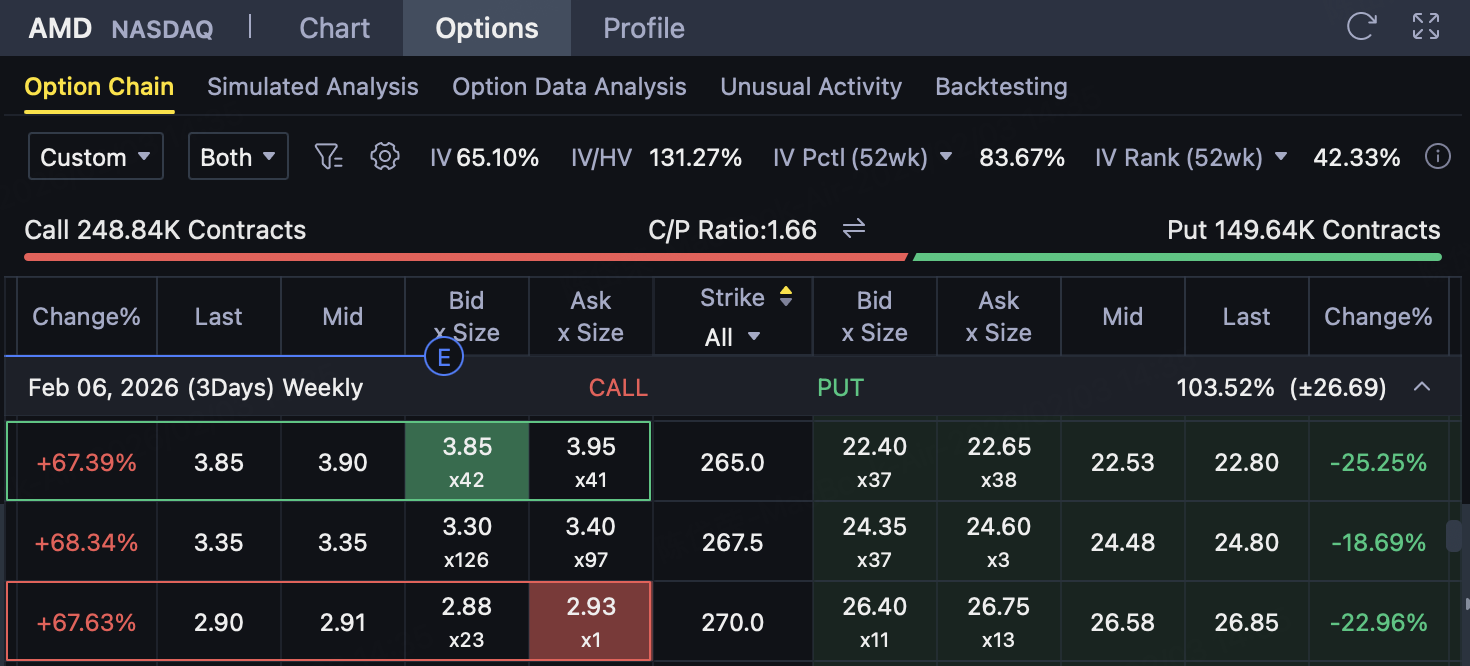Viewport: 1470px width, 666px height.
Task: Click the call/put swap arrows icon
Action: coord(853,230)
